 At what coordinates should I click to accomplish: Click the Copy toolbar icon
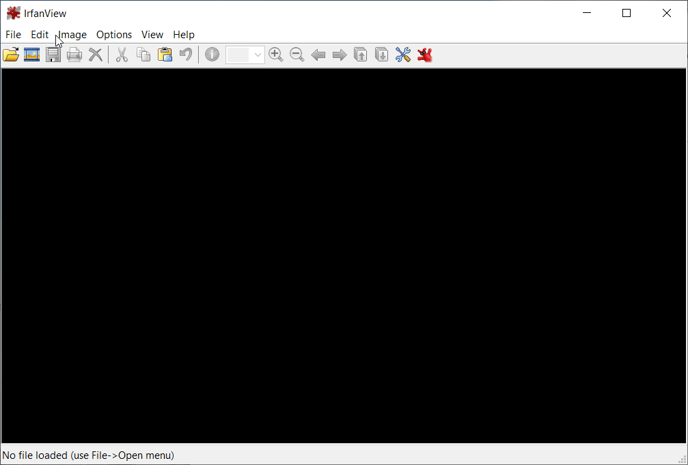click(x=143, y=55)
